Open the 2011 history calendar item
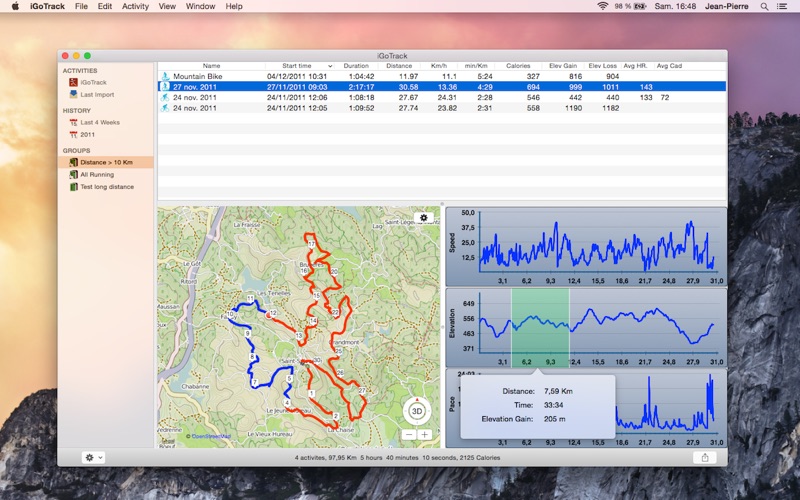 [x=88, y=134]
